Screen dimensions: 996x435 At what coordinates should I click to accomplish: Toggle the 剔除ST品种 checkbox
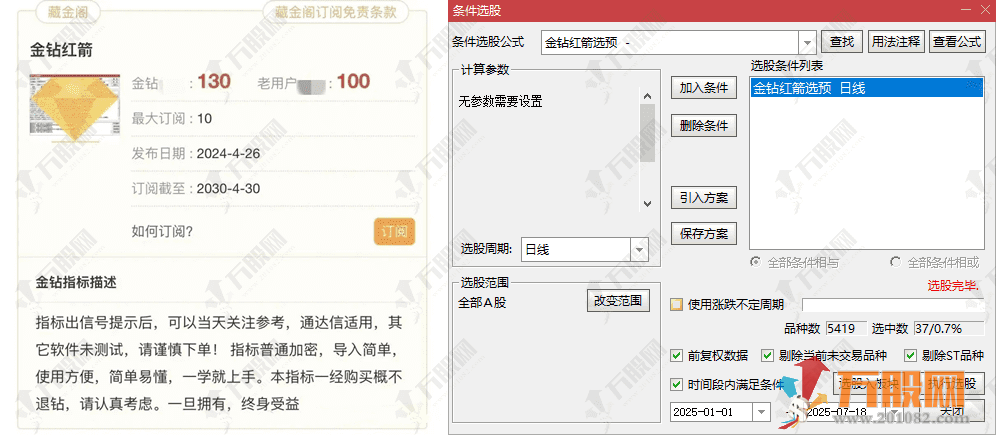(x=911, y=356)
